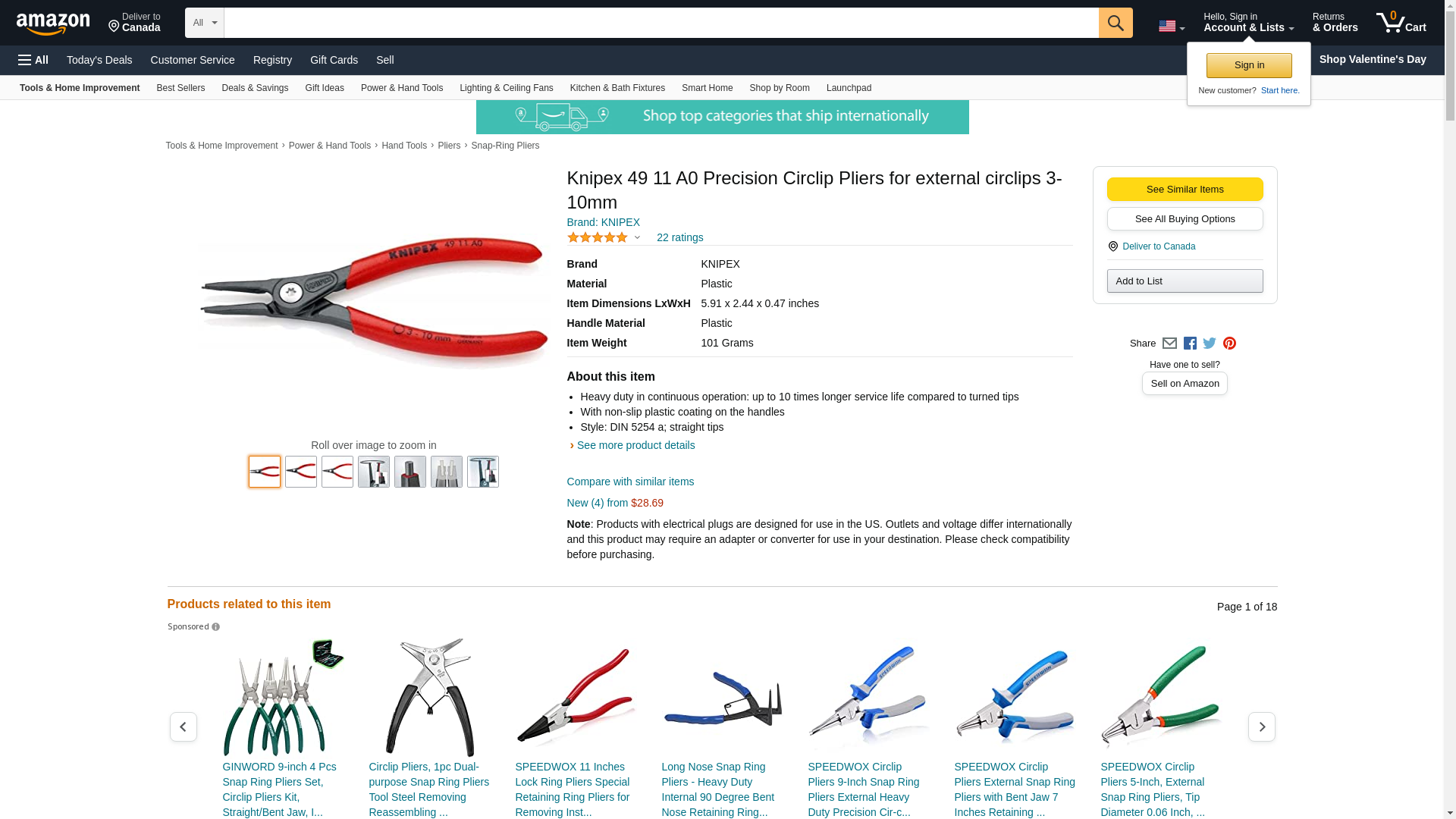Select Best Sellers in subnavigation
The image size is (1456, 819).
point(180,88)
